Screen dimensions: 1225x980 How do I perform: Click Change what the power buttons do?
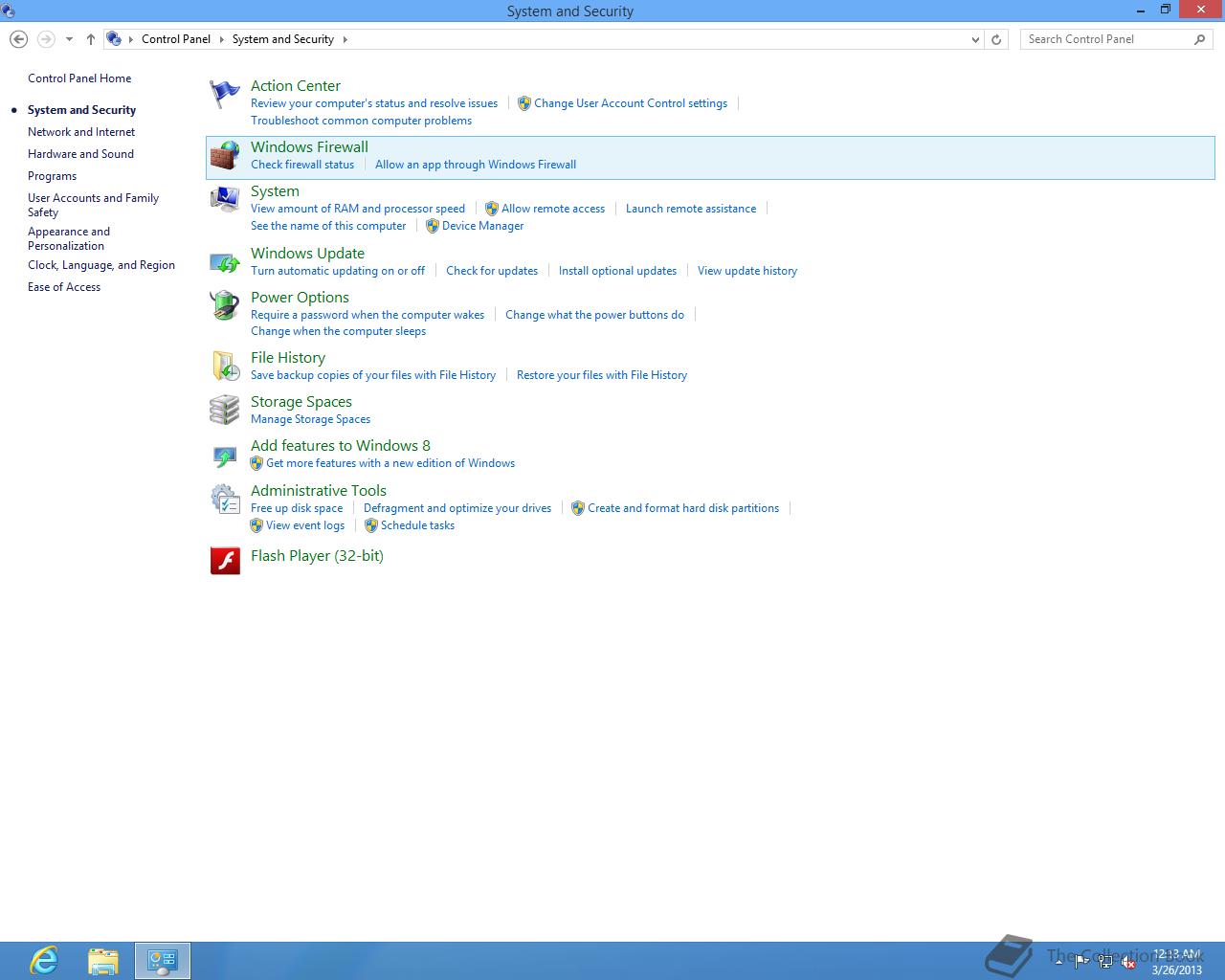[594, 315]
